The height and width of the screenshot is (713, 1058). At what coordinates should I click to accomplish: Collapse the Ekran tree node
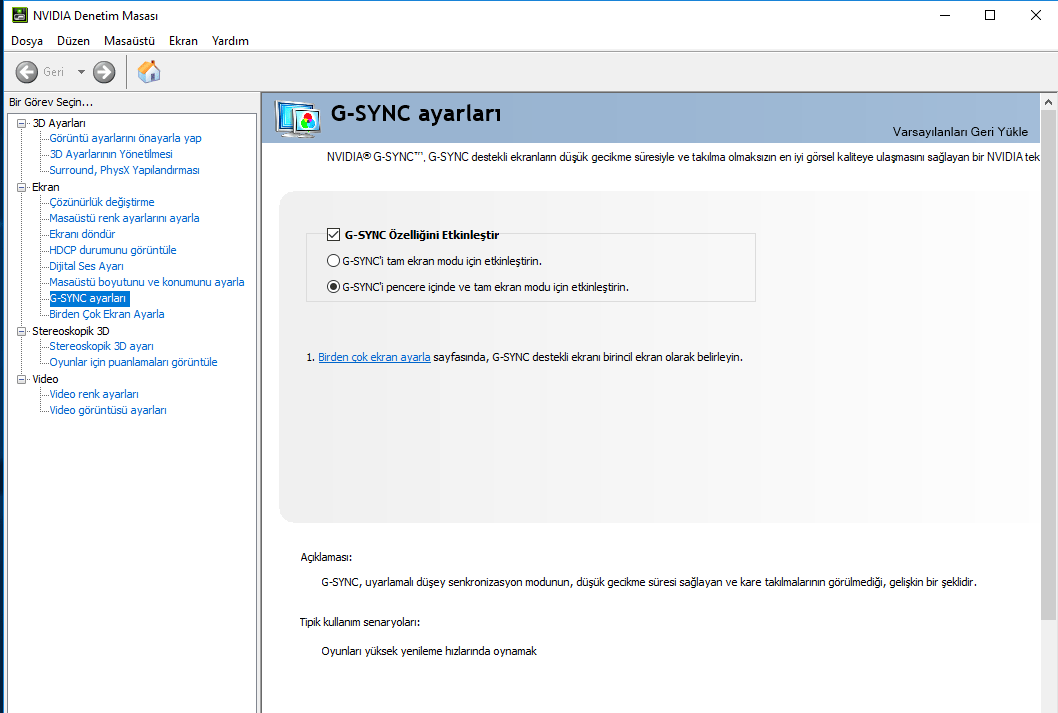(x=22, y=188)
